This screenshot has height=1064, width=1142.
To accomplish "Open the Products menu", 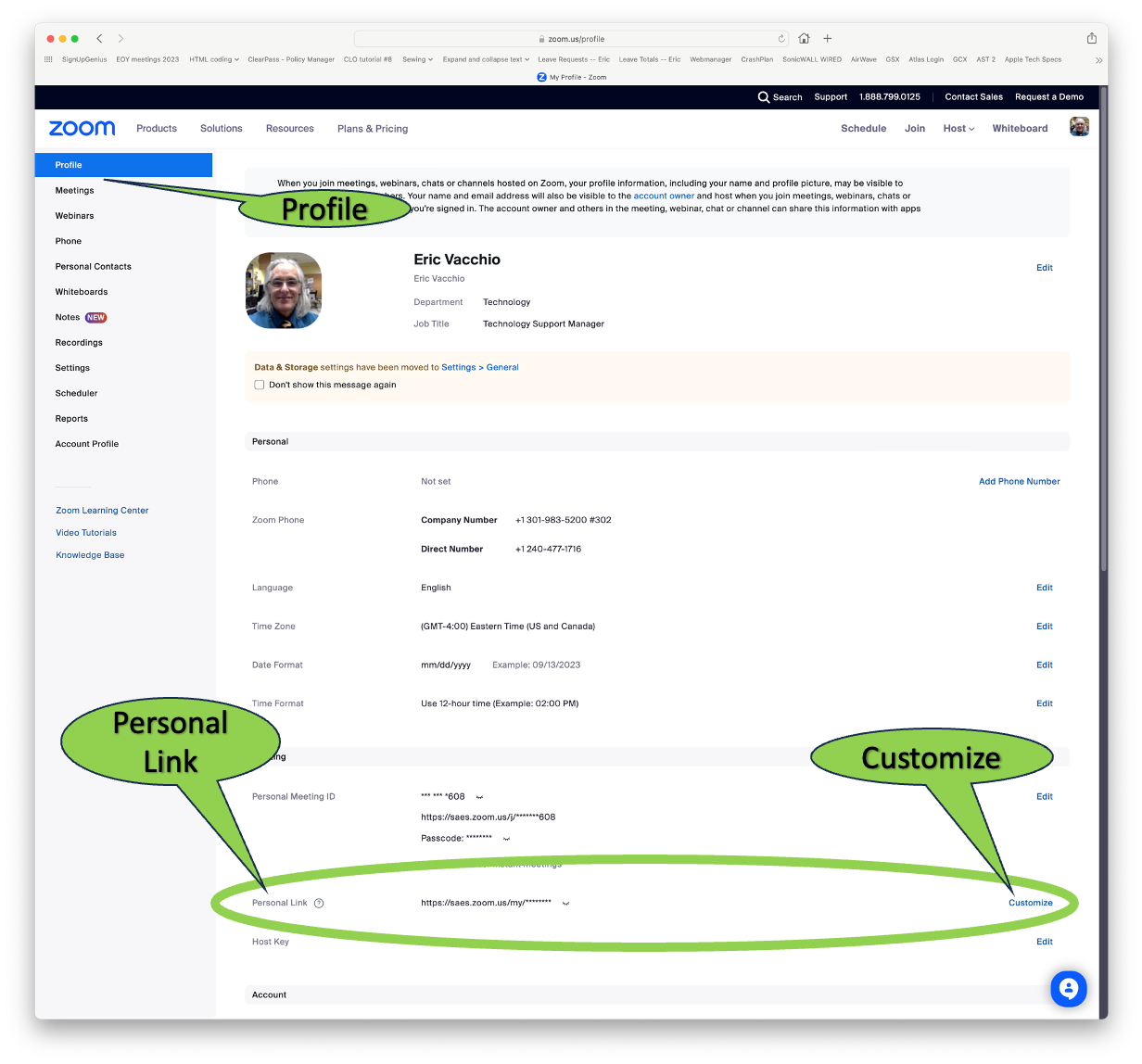I will tap(157, 129).
